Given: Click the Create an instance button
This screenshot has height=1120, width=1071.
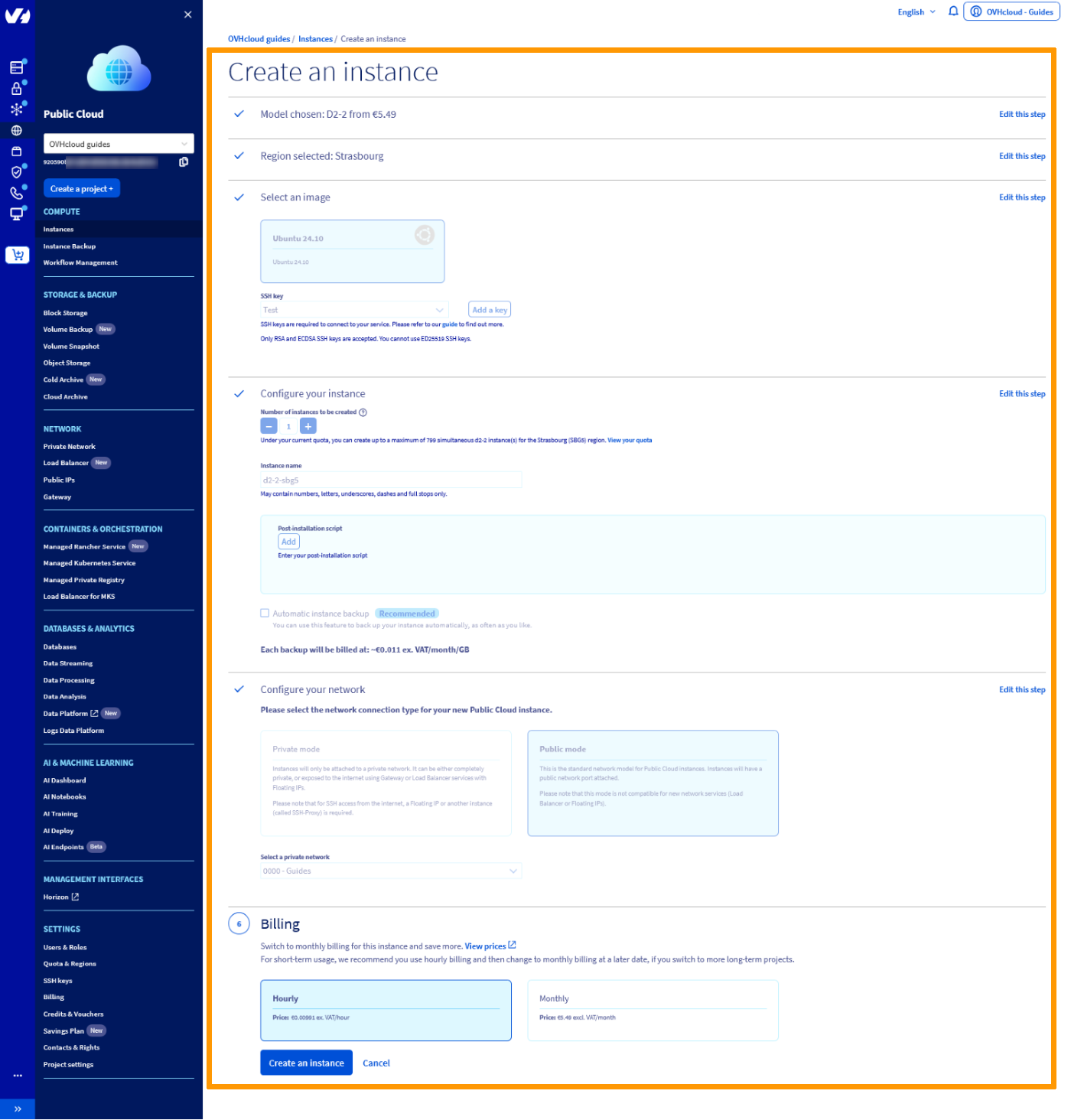Looking at the screenshot, I should (x=306, y=1063).
